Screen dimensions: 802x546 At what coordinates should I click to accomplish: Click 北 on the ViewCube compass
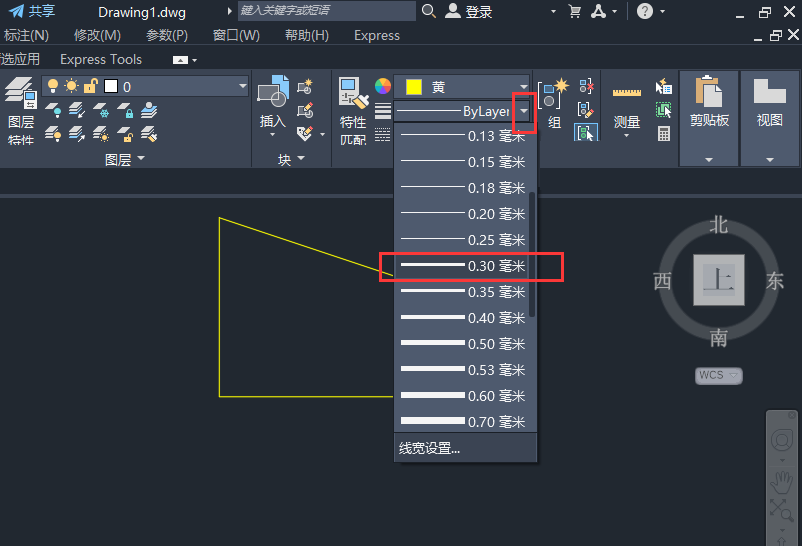tap(719, 225)
